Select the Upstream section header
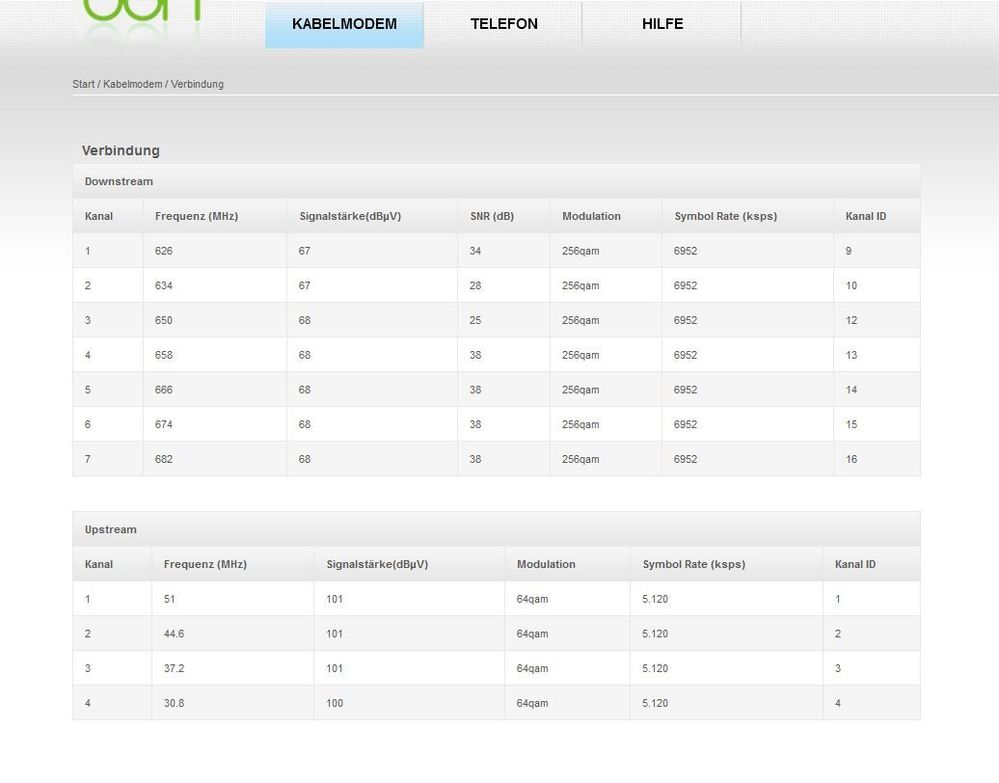Screen dimensions: 999x783 click(x=496, y=529)
